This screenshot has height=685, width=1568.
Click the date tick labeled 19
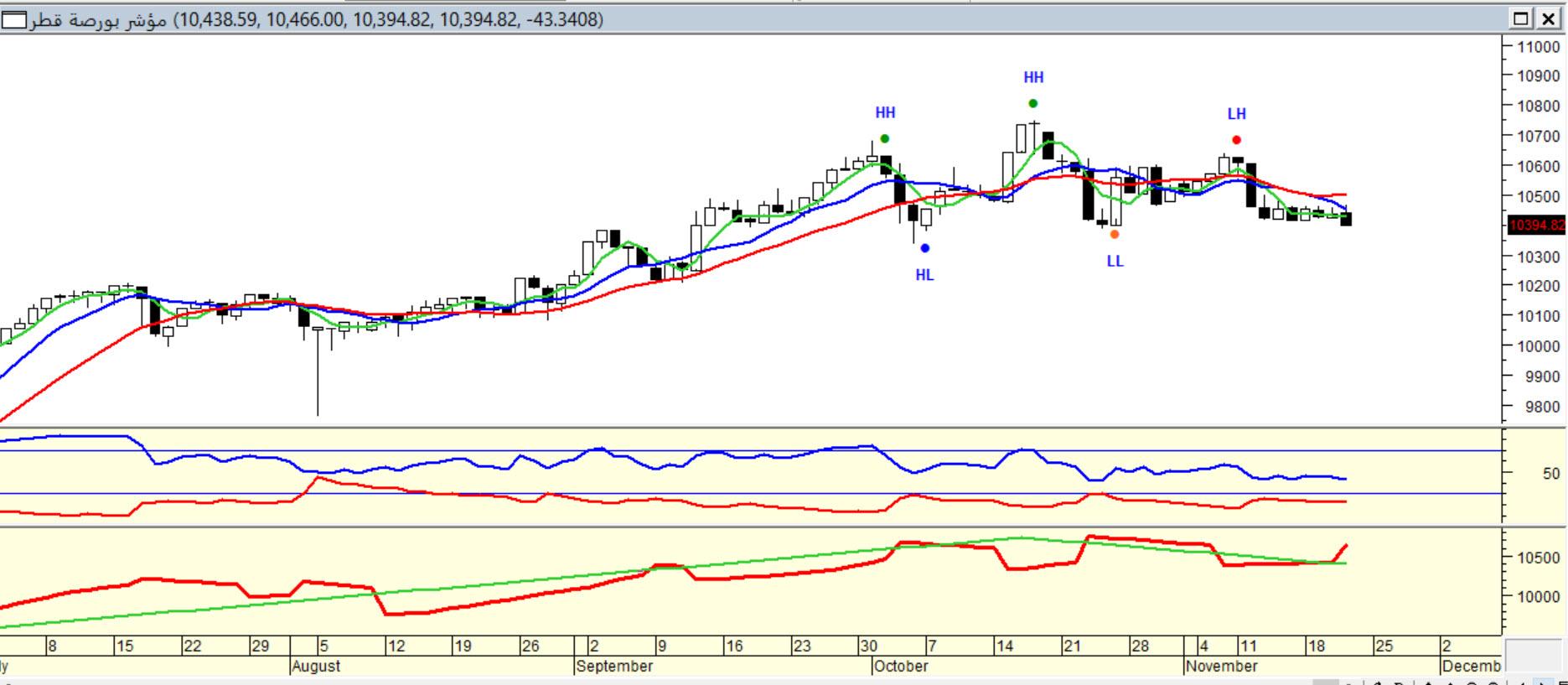[x=463, y=646]
